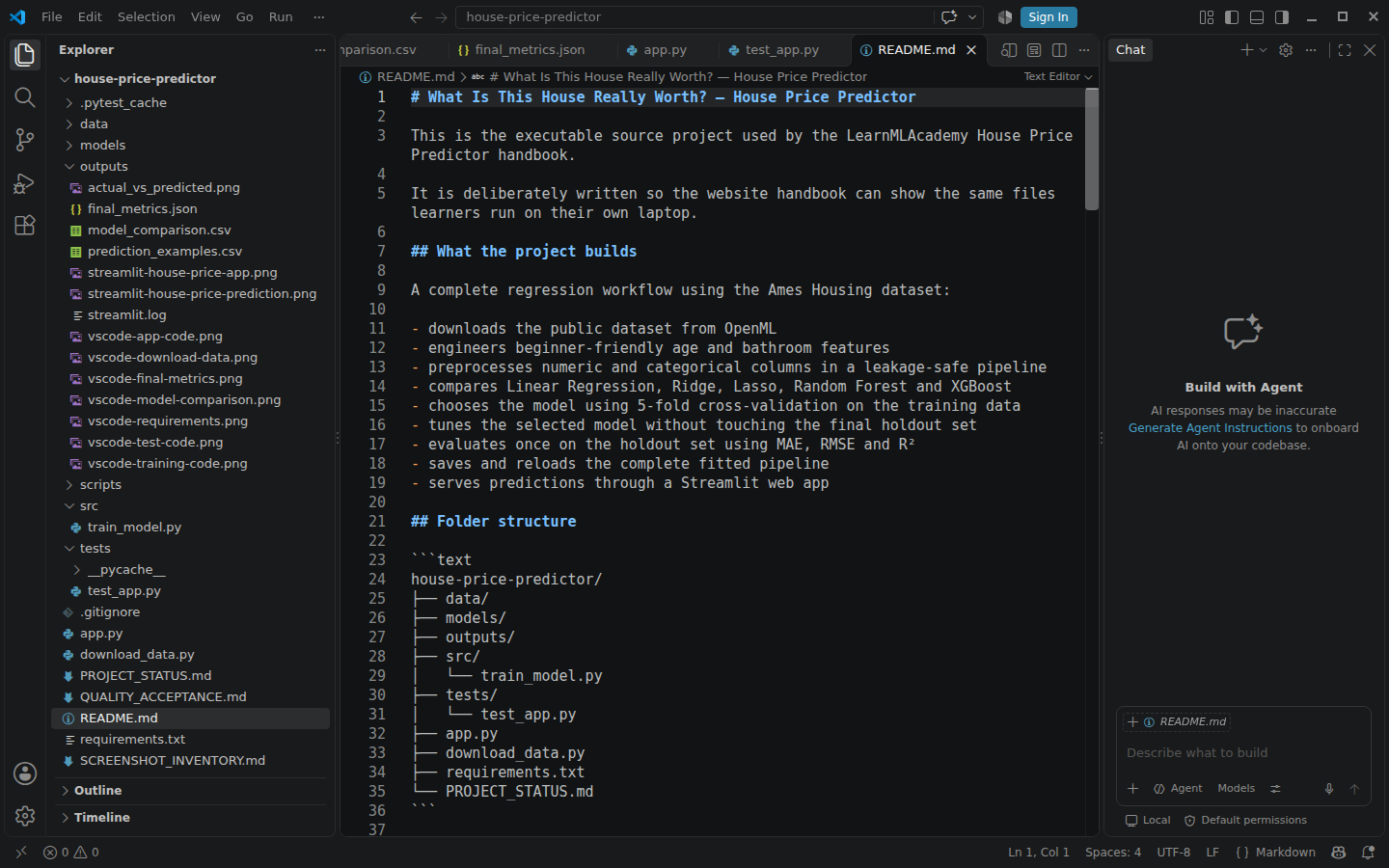Viewport: 1389px width, 868px height.
Task: Open Customize Layout in the title bar
Action: [x=1207, y=17]
